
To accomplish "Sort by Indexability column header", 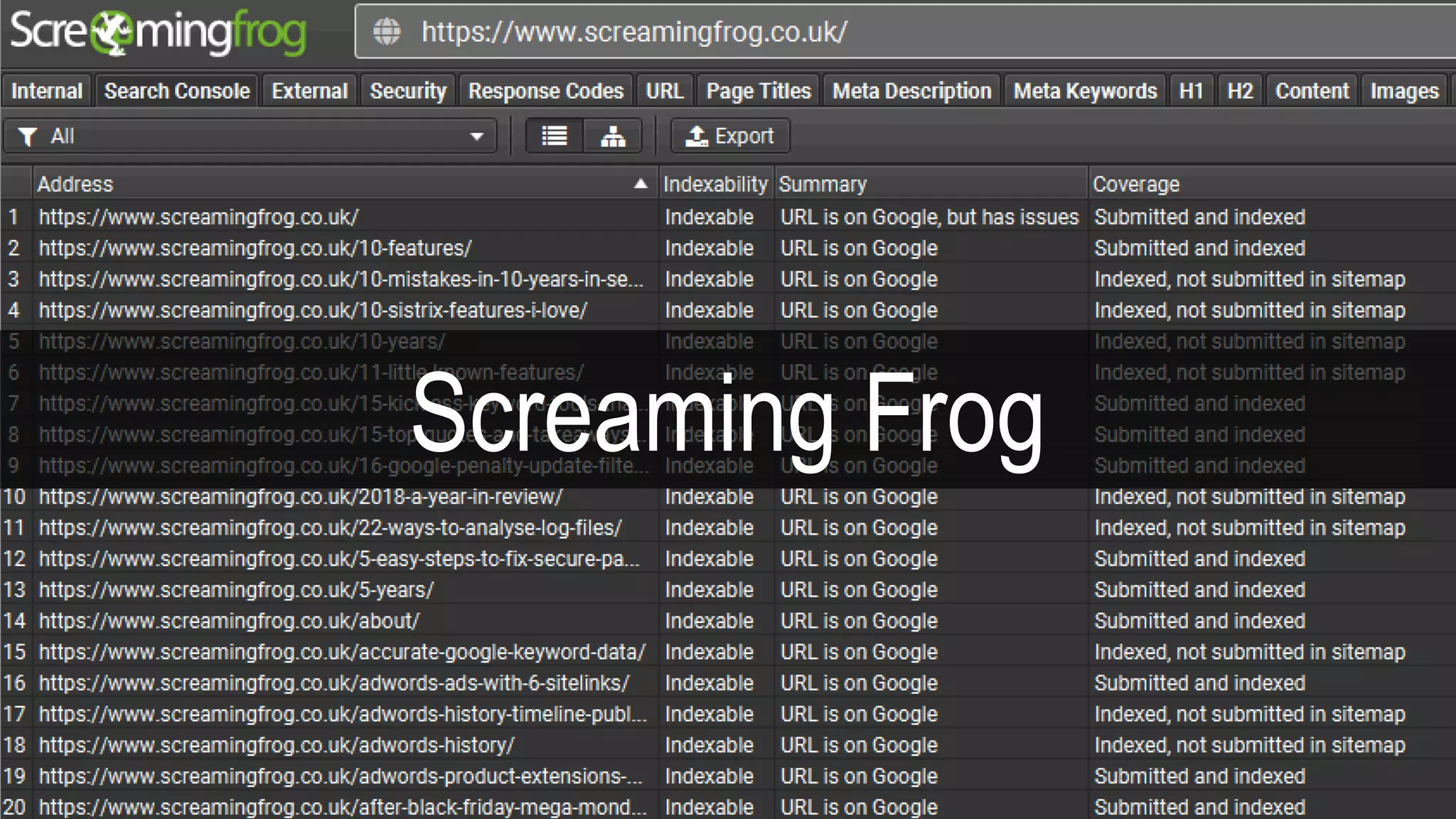I will coord(716,184).
